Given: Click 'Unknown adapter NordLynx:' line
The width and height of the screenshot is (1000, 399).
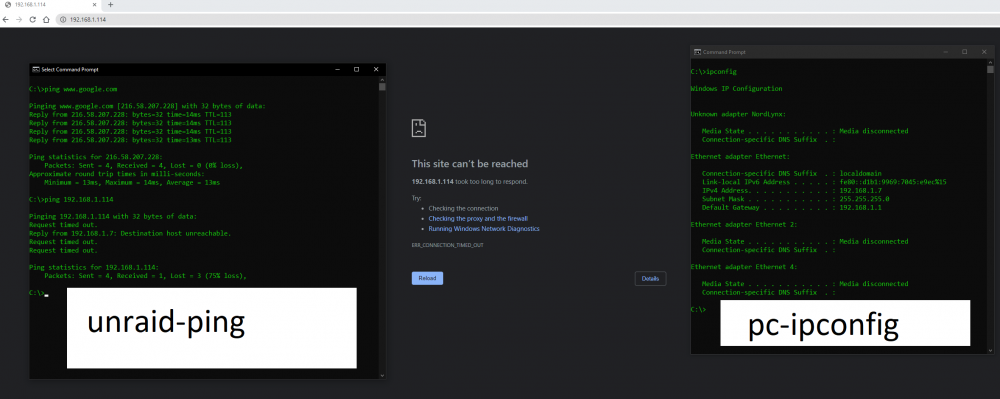Looking at the screenshot, I should (x=738, y=114).
